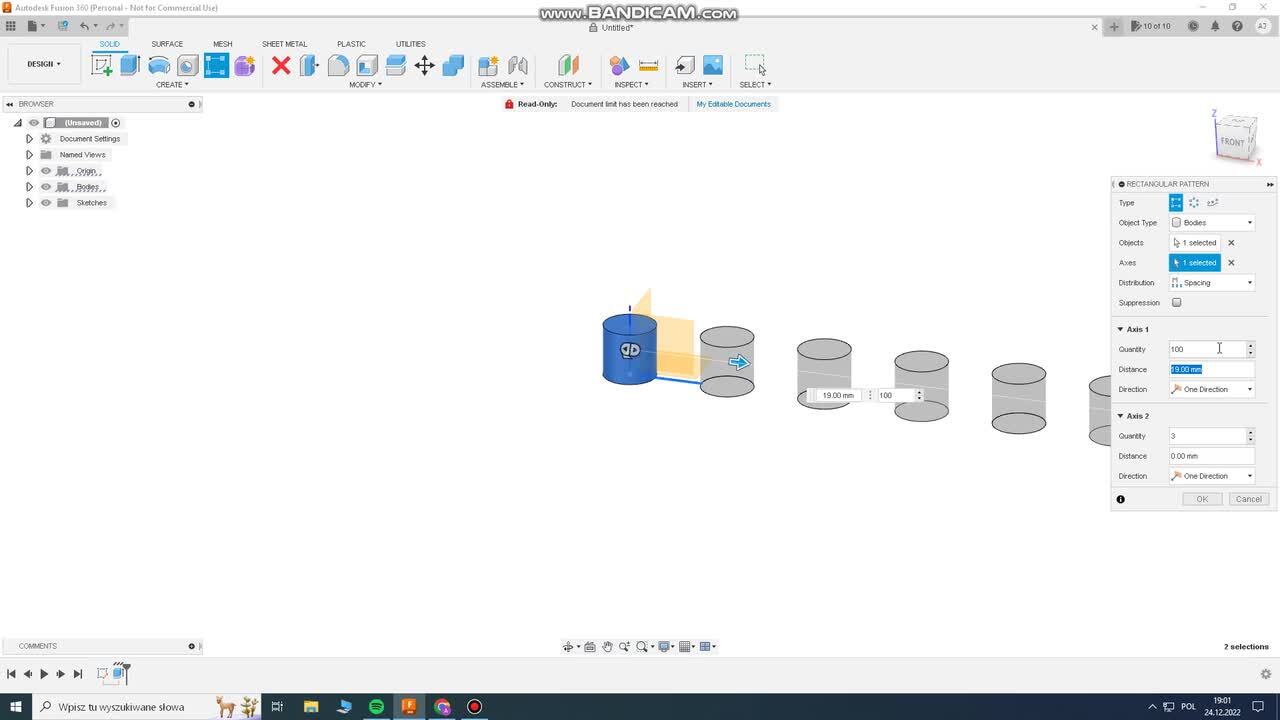This screenshot has height=720, width=1280.
Task: Open the Distribution Spacing dropdown
Action: coord(1212,283)
